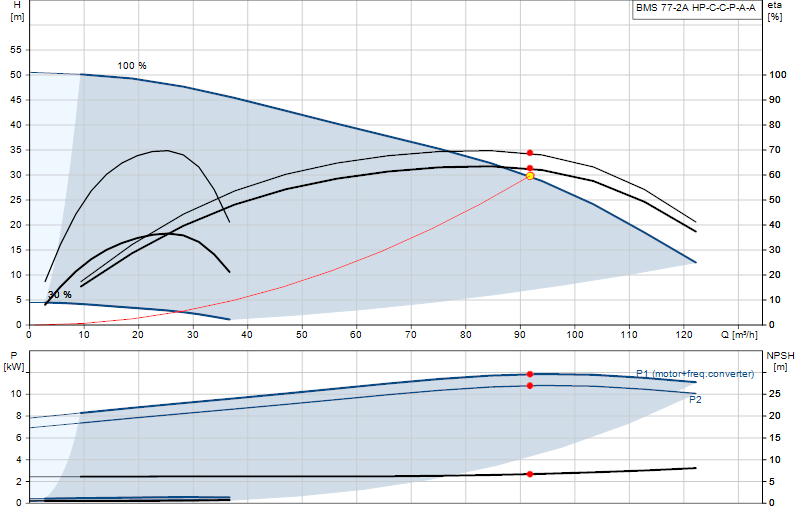This screenshot has width=800, height=520.
Task: Click the 35 tick on the H axis
Action: click(x=16, y=150)
